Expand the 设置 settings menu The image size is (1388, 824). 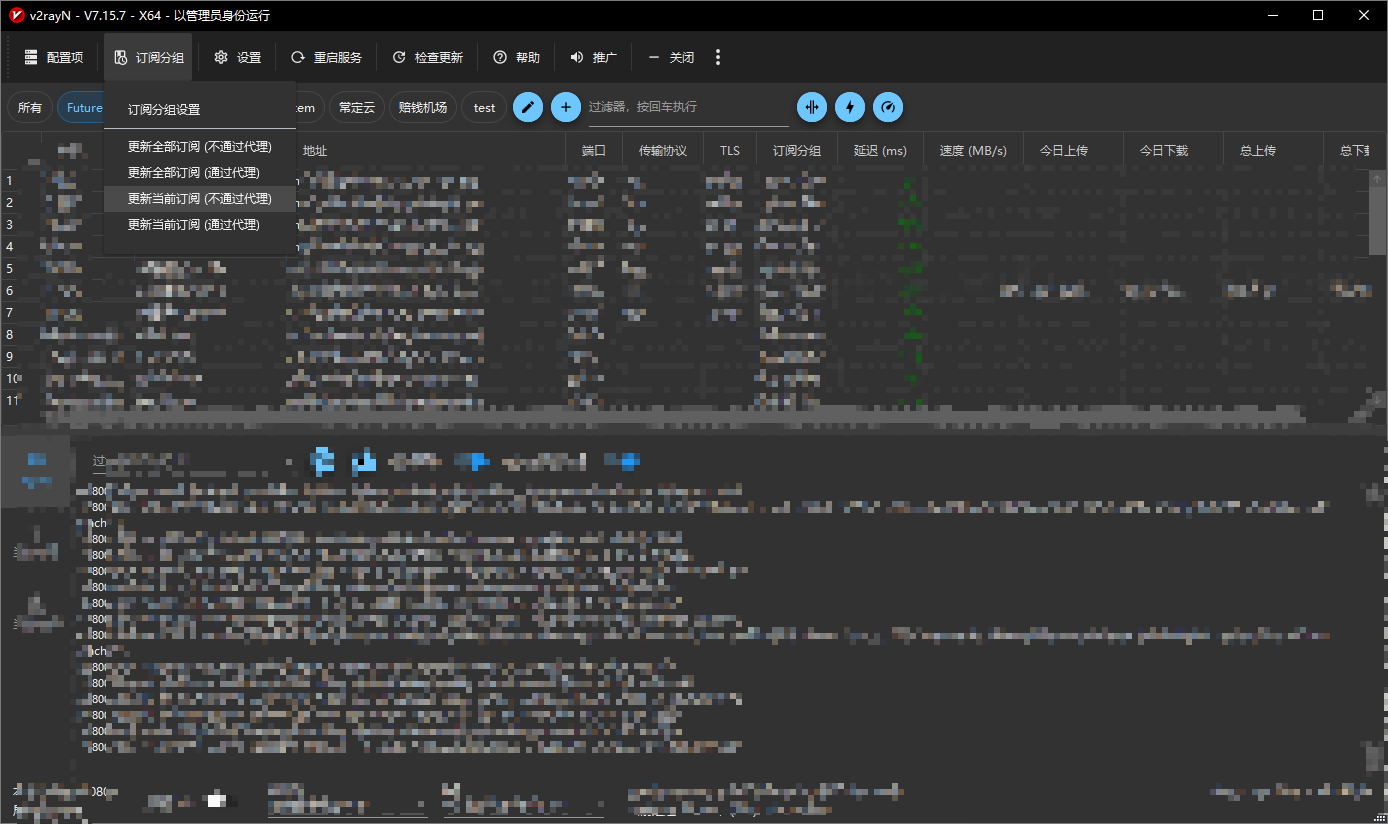pos(237,57)
